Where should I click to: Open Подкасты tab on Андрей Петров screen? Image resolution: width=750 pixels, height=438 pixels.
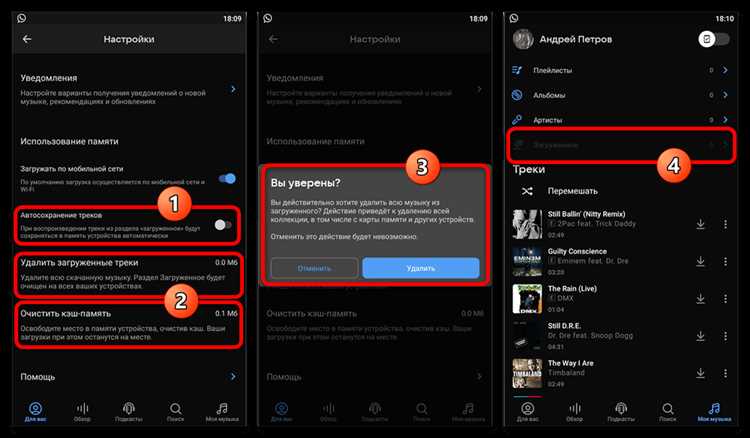(x=621, y=412)
